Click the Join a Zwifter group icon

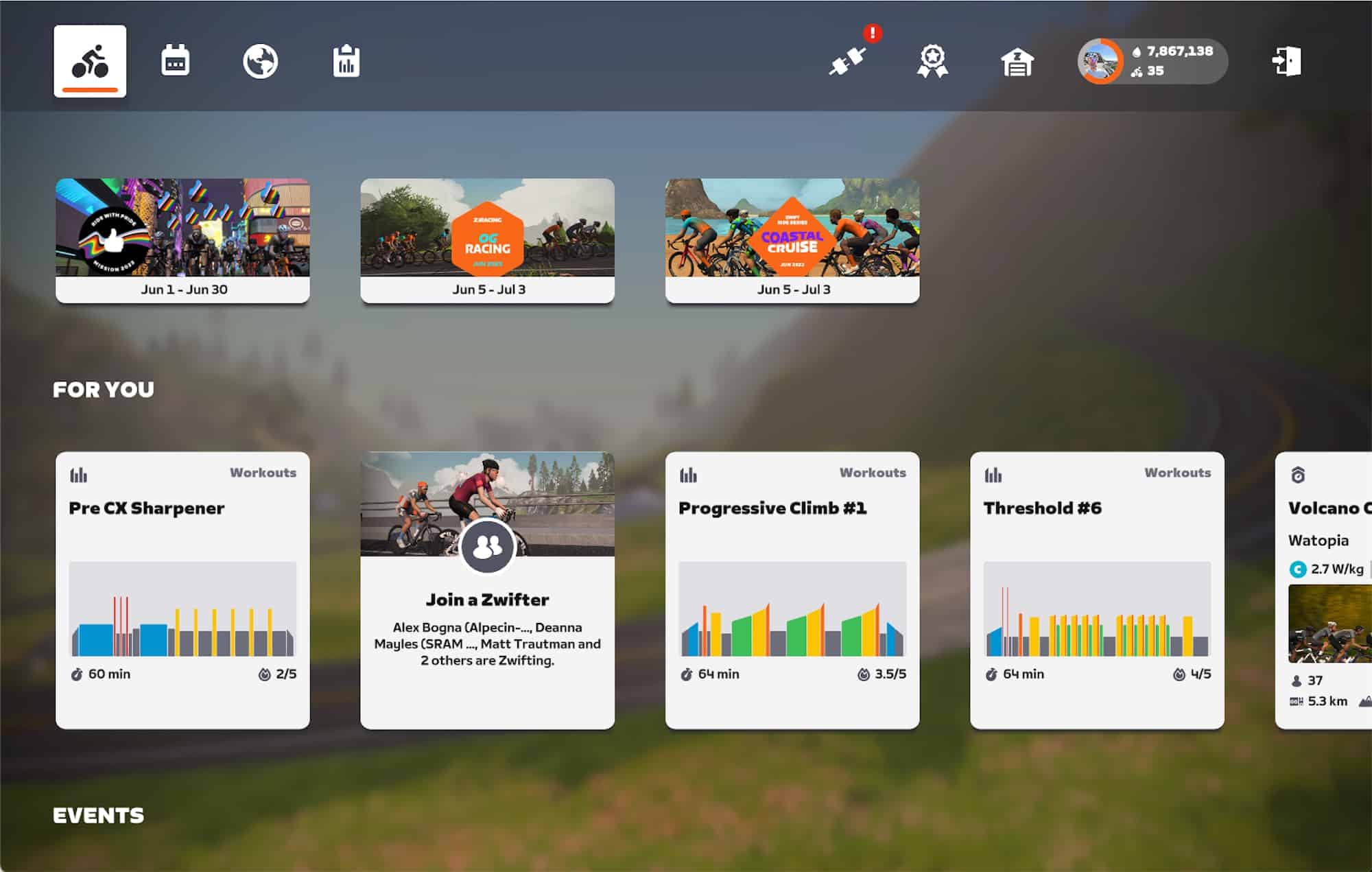coord(487,547)
